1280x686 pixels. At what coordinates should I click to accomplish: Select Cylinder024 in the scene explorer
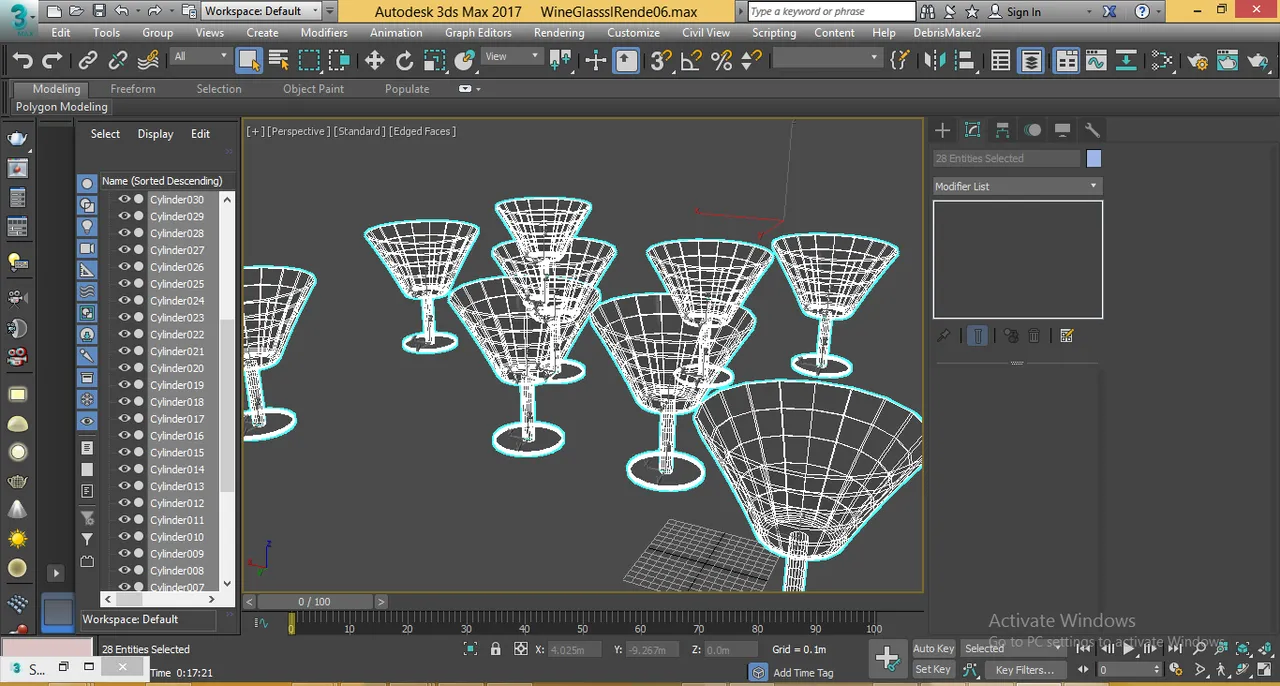click(x=177, y=301)
